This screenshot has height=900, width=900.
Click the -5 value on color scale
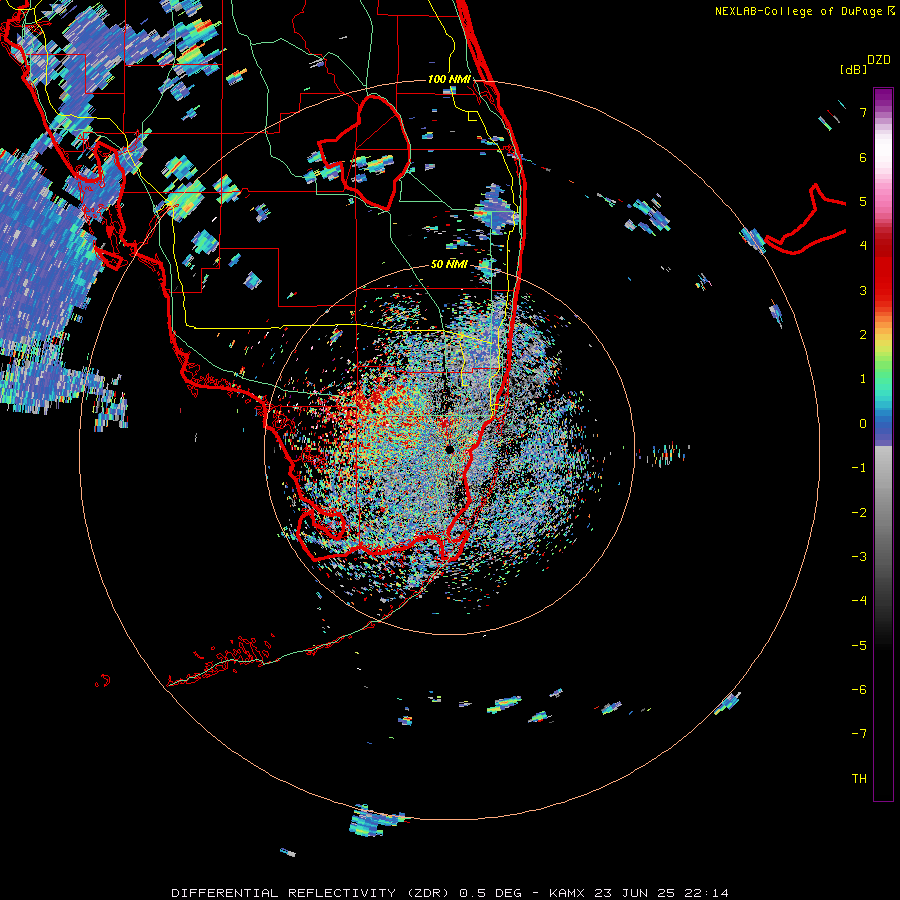(859, 646)
